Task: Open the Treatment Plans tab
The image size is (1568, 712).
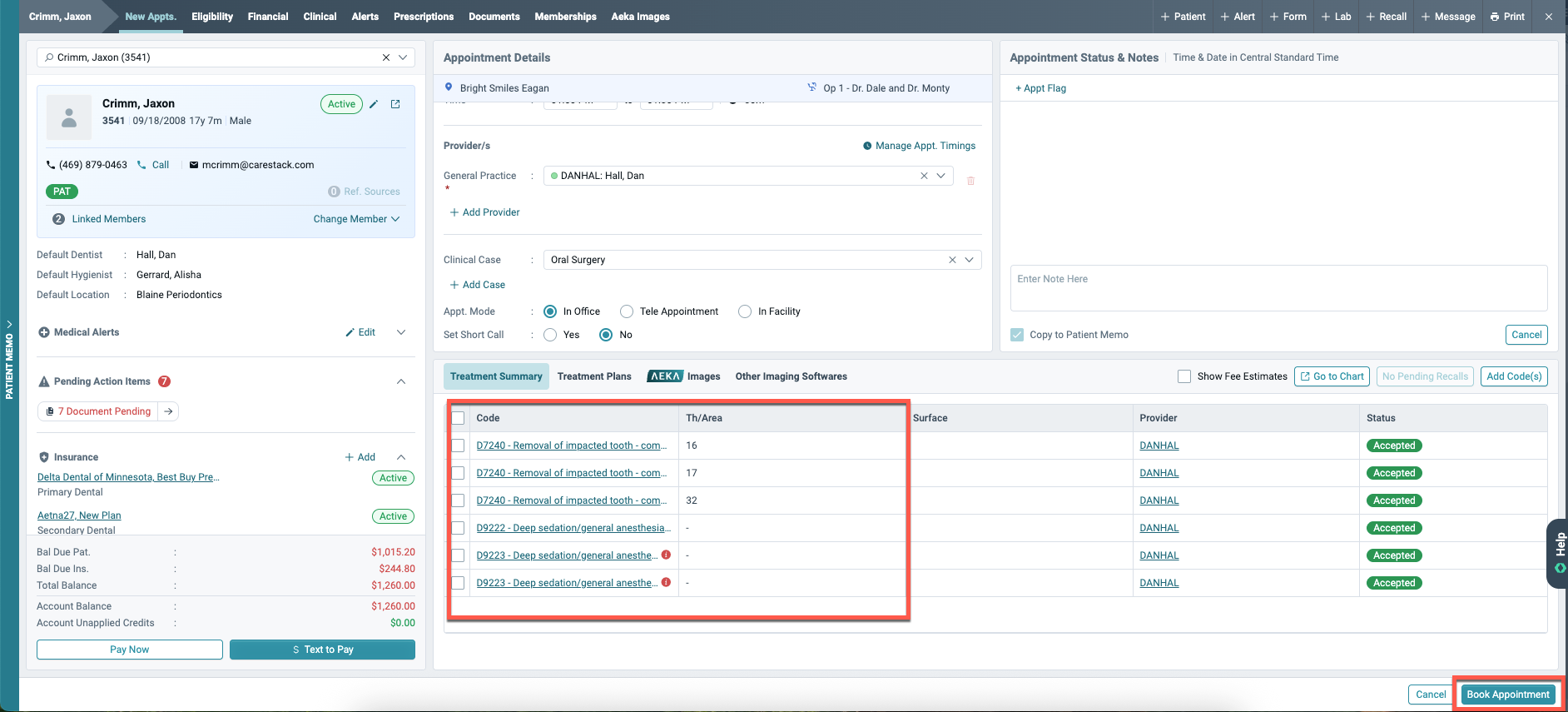Action: 594,376
